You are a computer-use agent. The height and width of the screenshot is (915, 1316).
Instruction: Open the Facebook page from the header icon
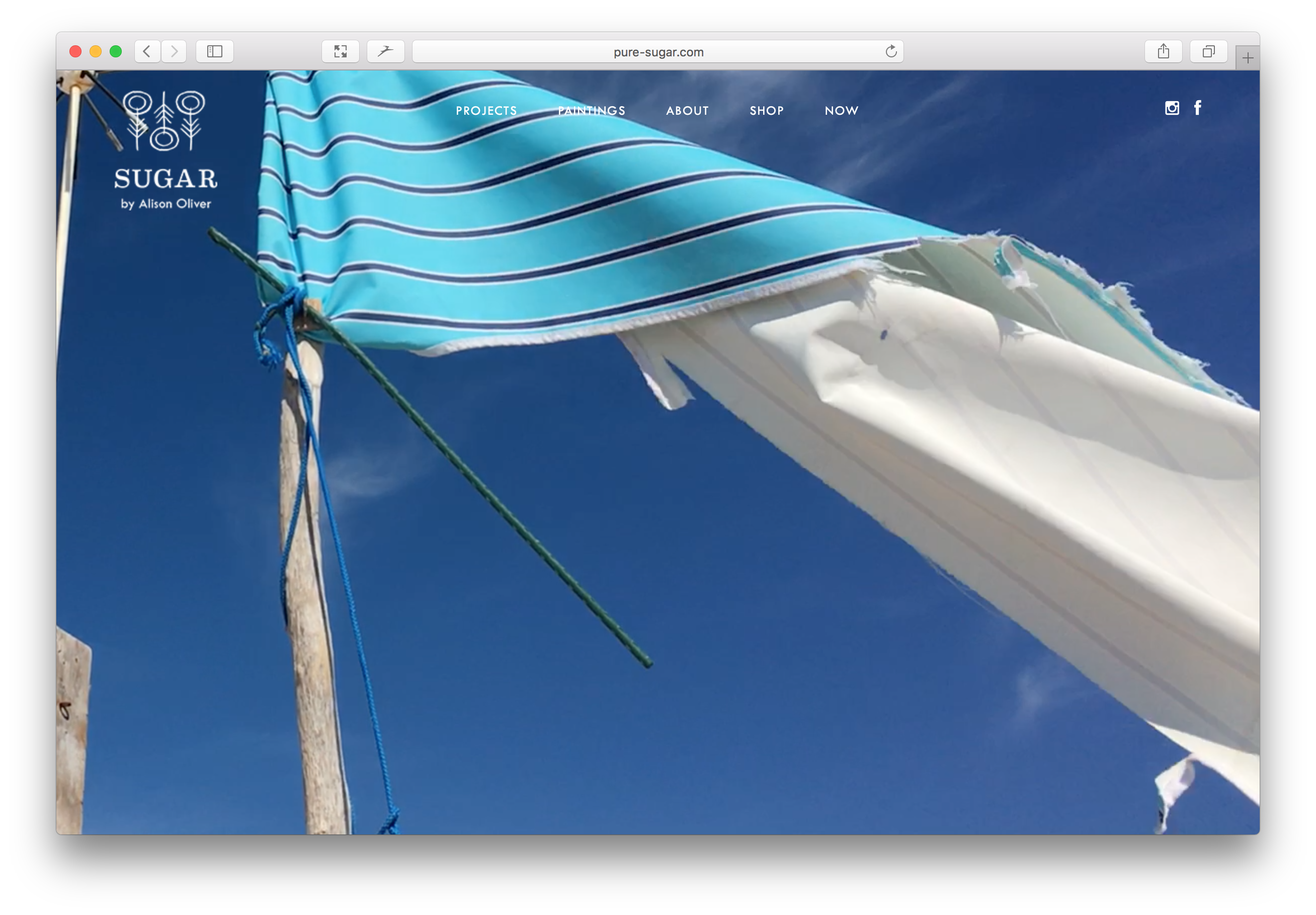click(1197, 108)
